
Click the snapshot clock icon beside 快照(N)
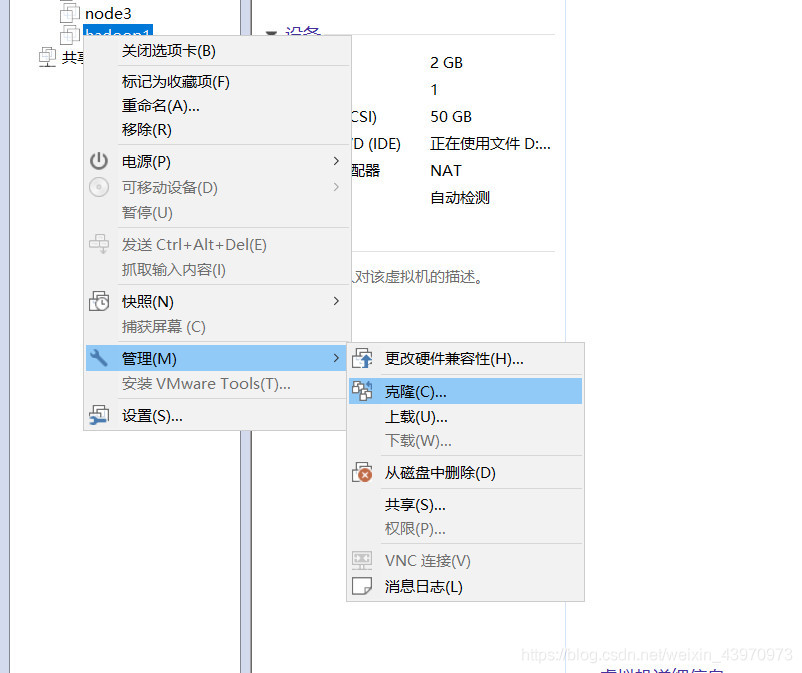coord(99,301)
